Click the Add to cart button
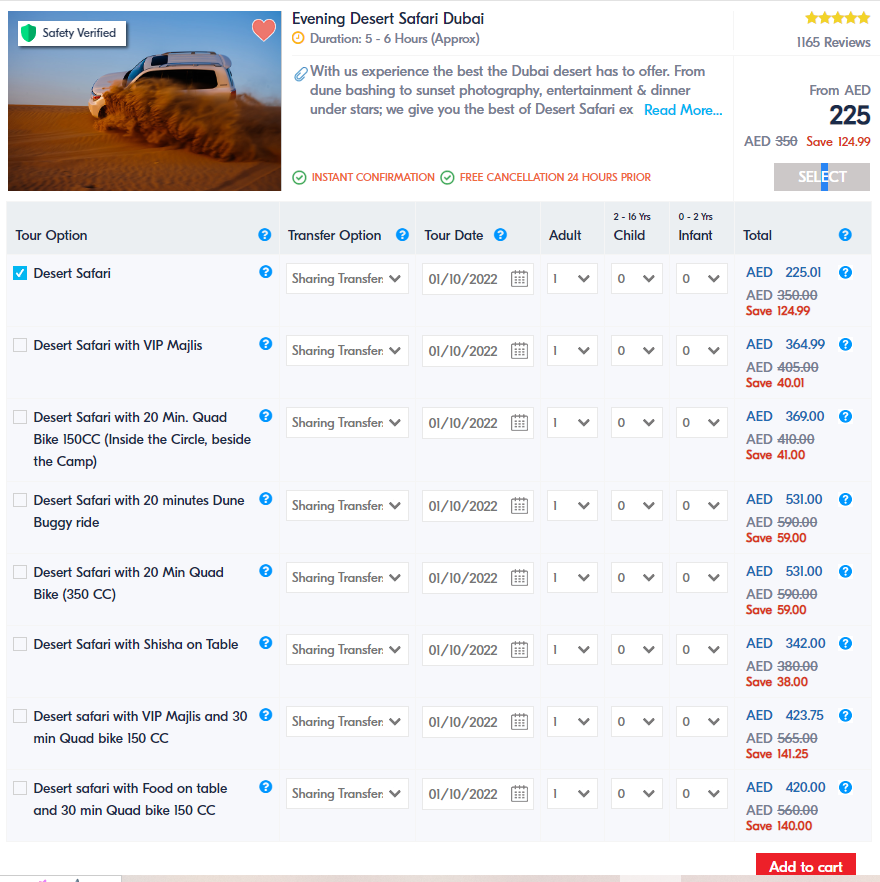 click(x=805, y=866)
